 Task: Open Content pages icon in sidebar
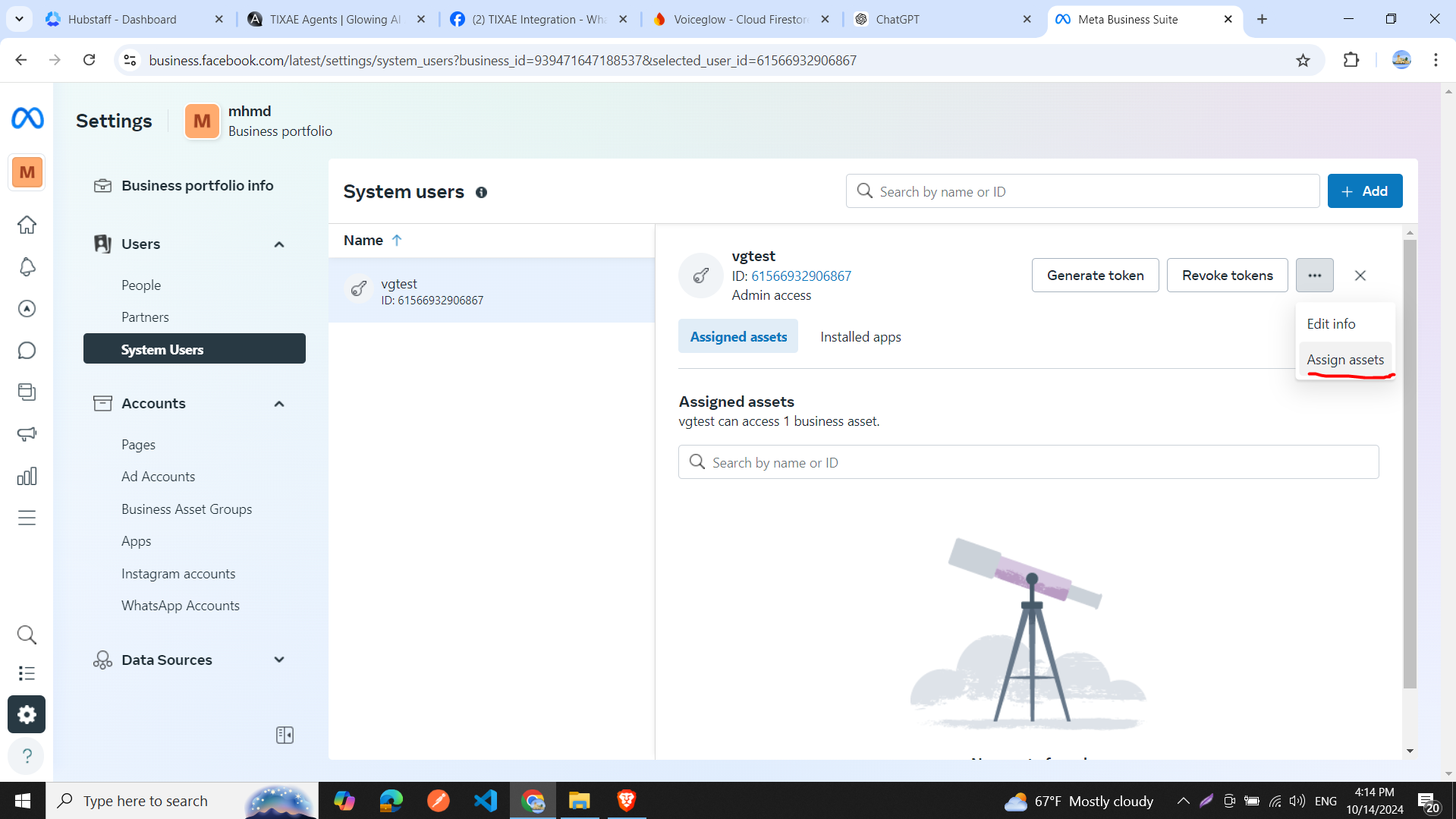27,392
